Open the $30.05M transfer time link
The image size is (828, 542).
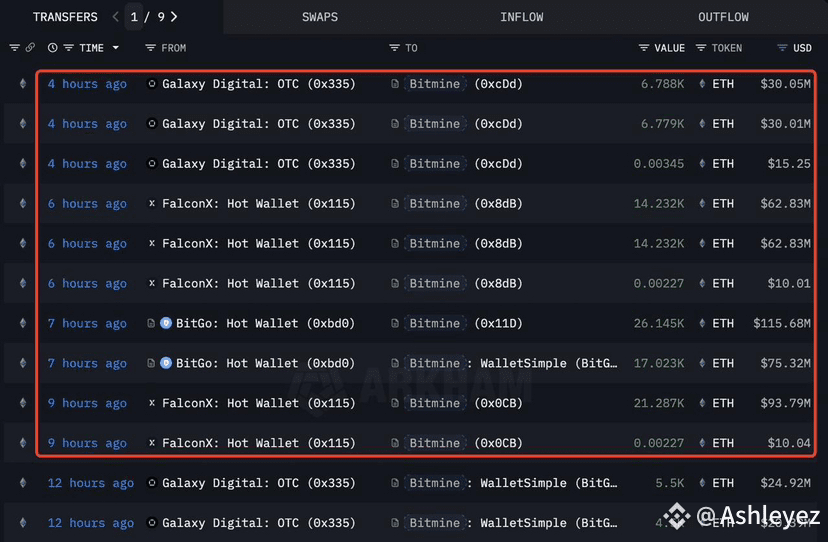click(x=87, y=84)
